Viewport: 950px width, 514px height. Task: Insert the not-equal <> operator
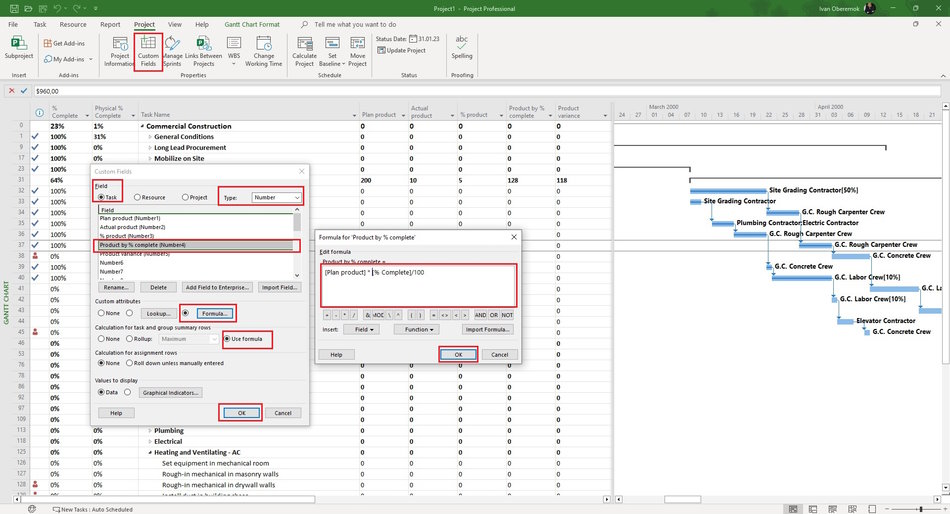(445, 315)
